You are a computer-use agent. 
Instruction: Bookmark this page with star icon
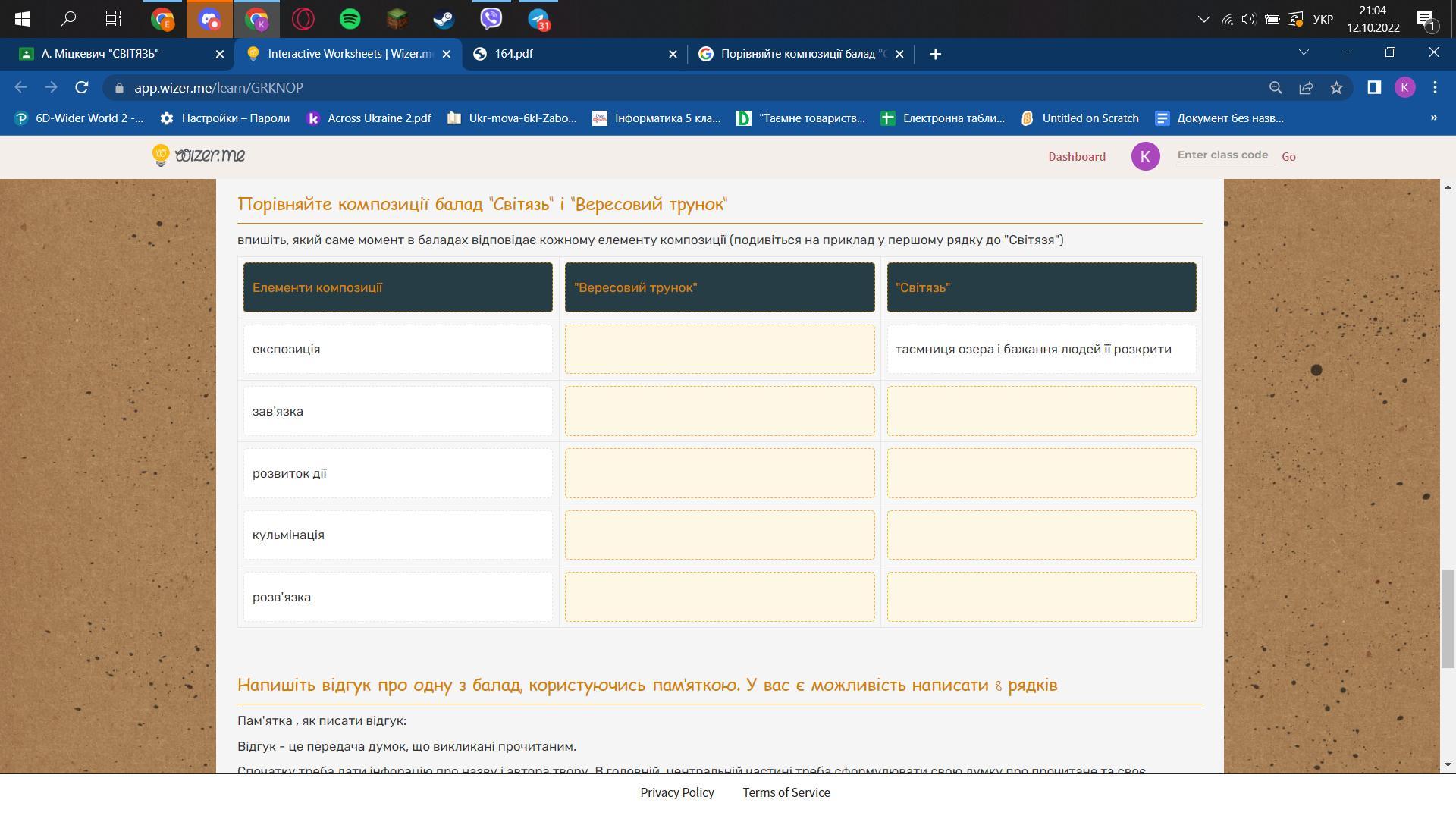pos(1336,88)
